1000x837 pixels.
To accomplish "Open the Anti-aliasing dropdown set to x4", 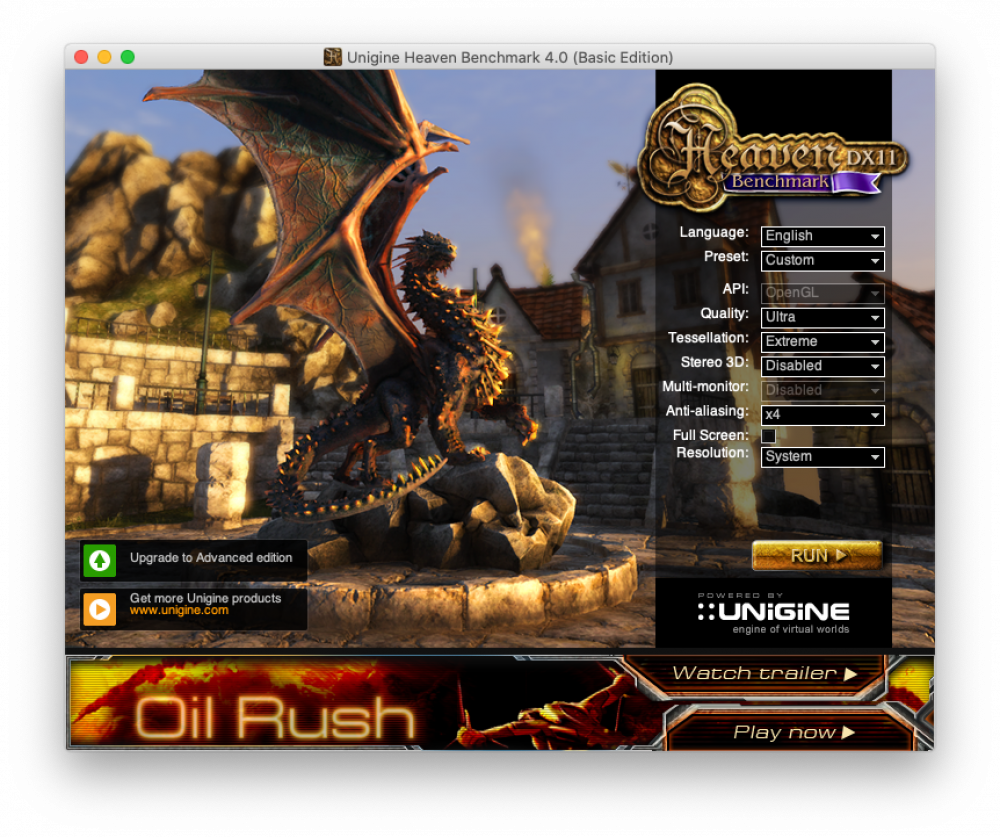I will point(823,415).
